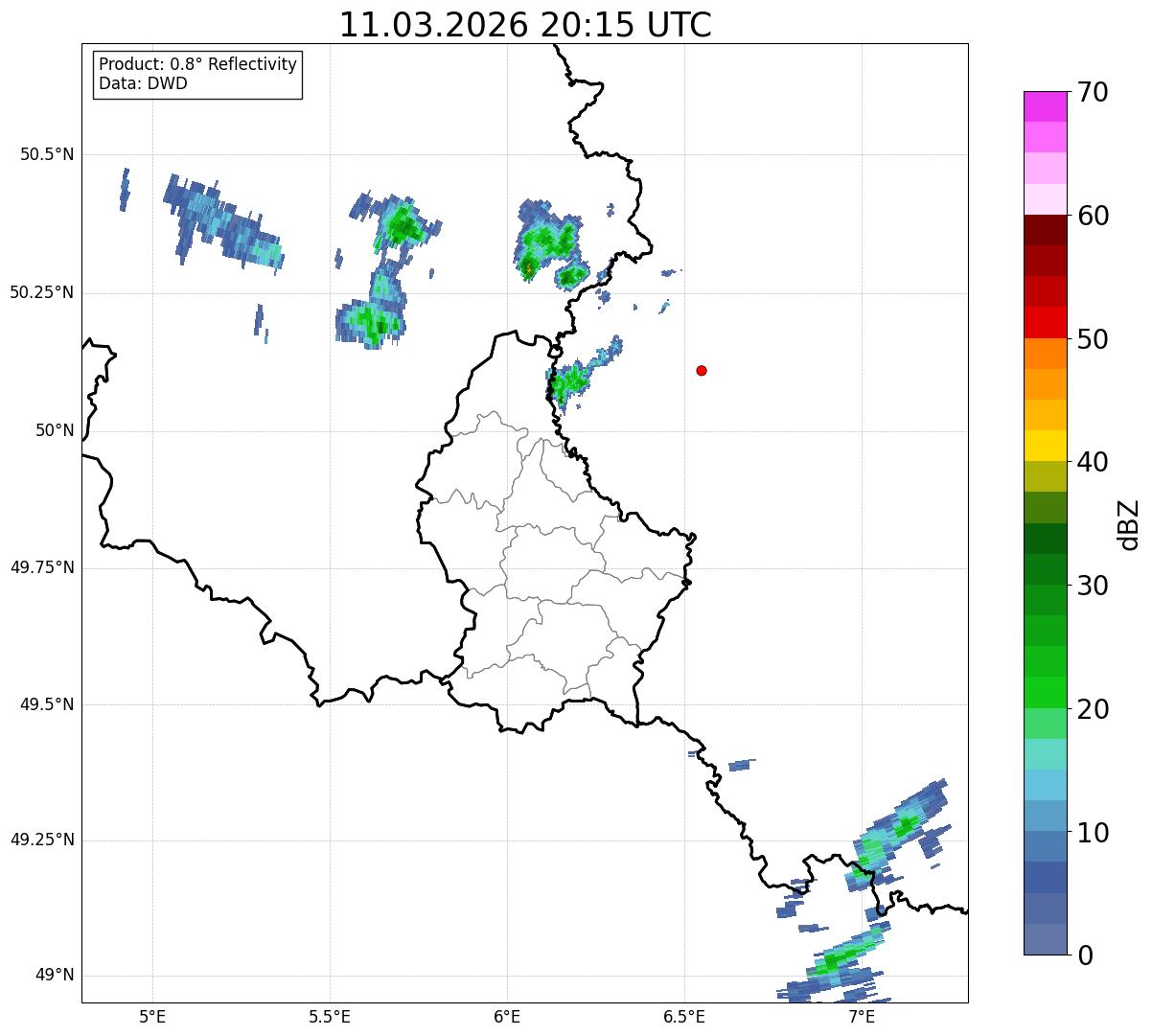Viewport: 1152px width, 1036px height.
Task: Click the 70 tick on the colorbar
Action: click(x=1093, y=92)
